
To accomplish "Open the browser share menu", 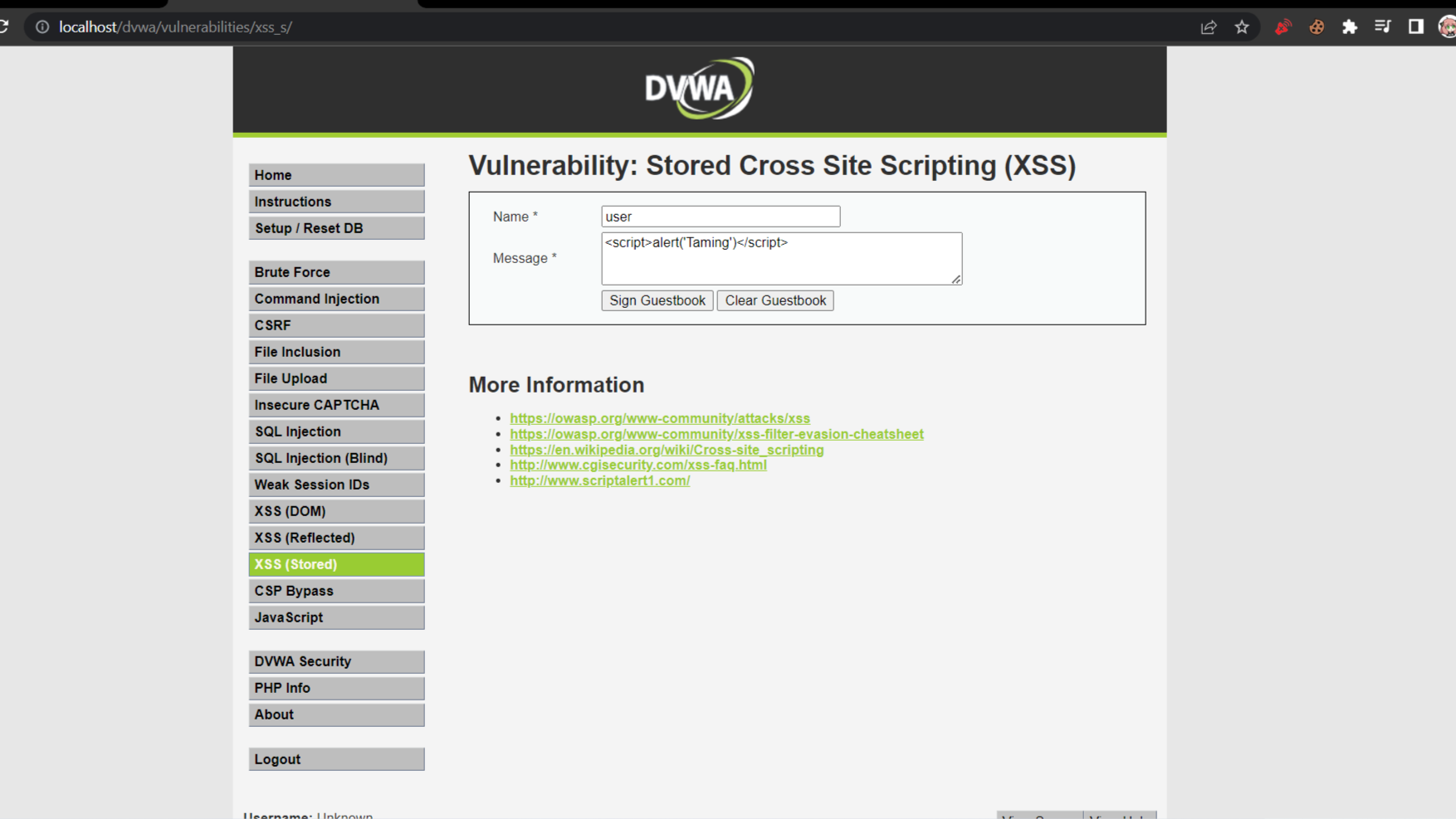I will (x=1209, y=27).
